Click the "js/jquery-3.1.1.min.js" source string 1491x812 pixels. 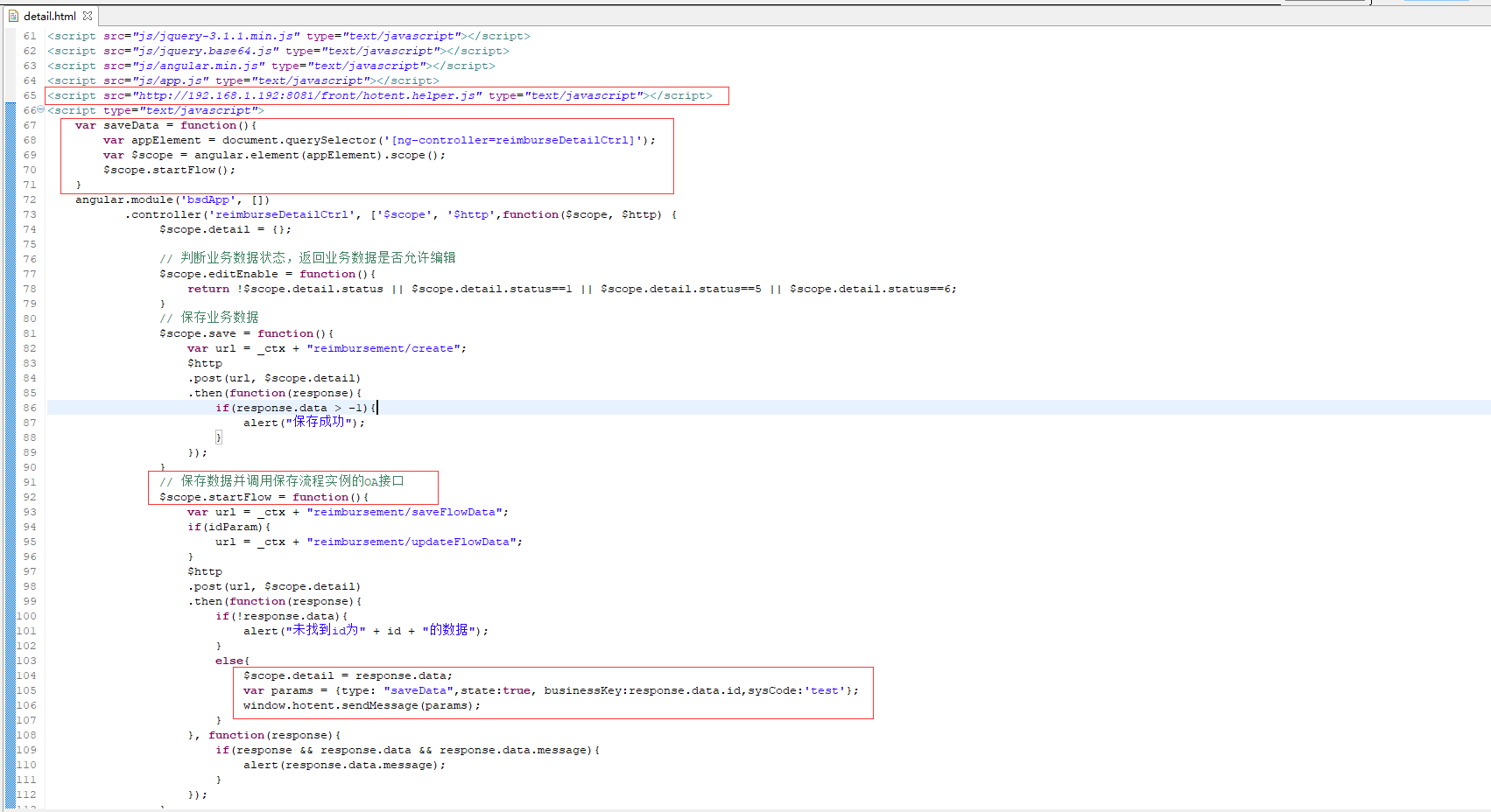click(x=215, y=36)
